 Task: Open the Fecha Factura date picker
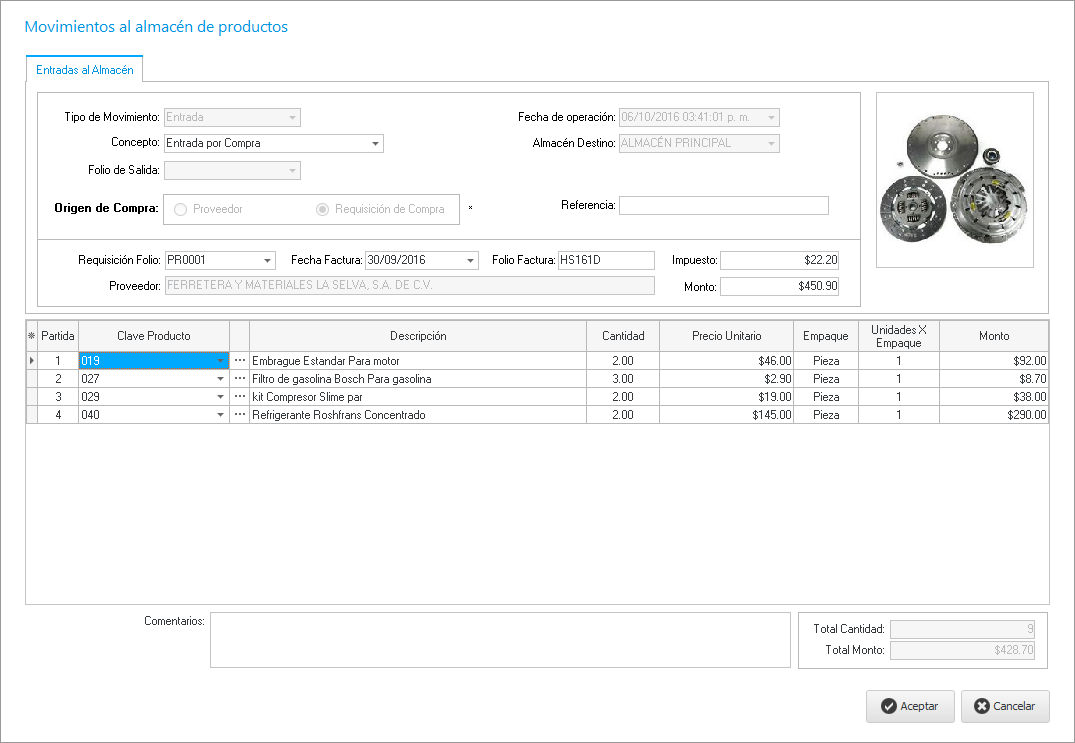471,261
